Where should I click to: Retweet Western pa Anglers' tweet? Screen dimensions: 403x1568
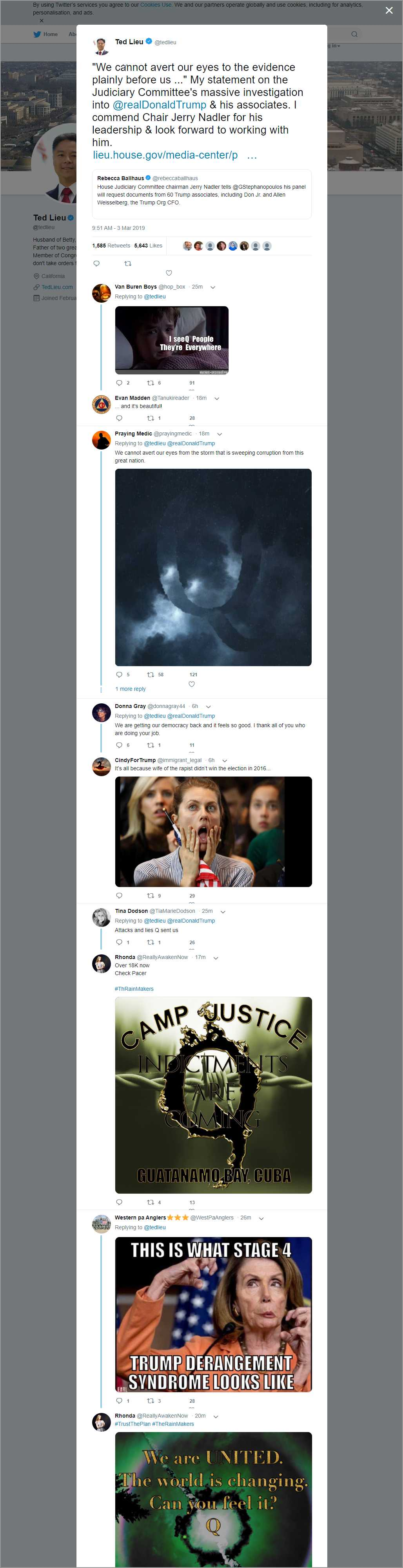pos(151,1401)
